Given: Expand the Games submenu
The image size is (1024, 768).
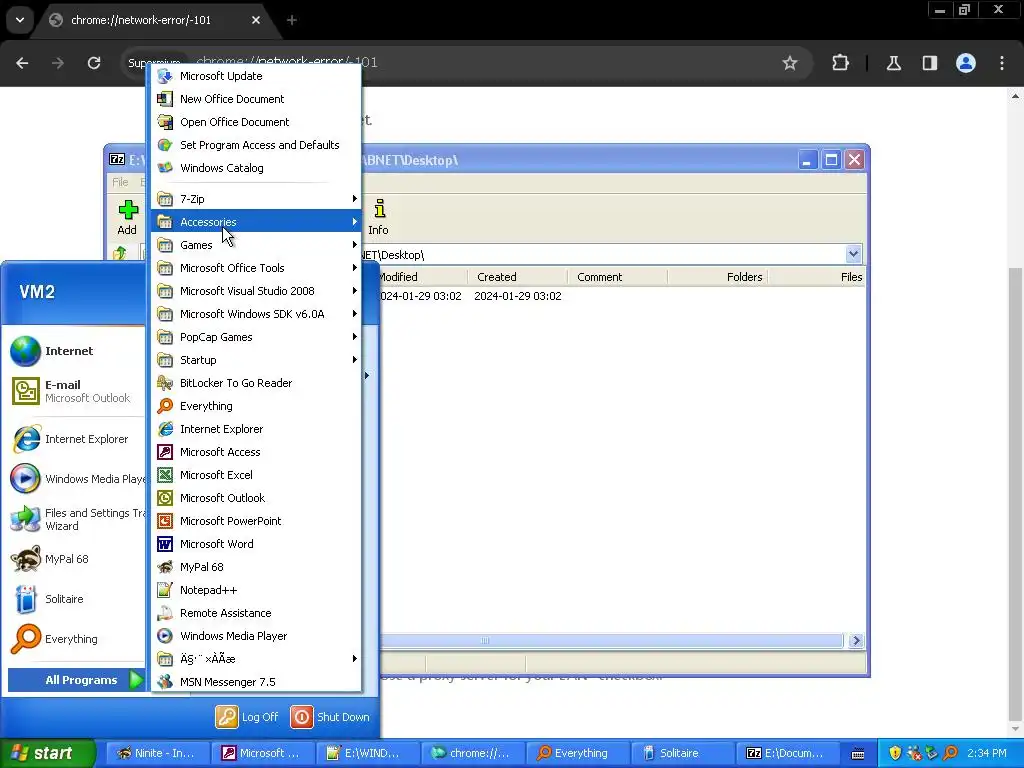Looking at the screenshot, I should pos(256,245).
